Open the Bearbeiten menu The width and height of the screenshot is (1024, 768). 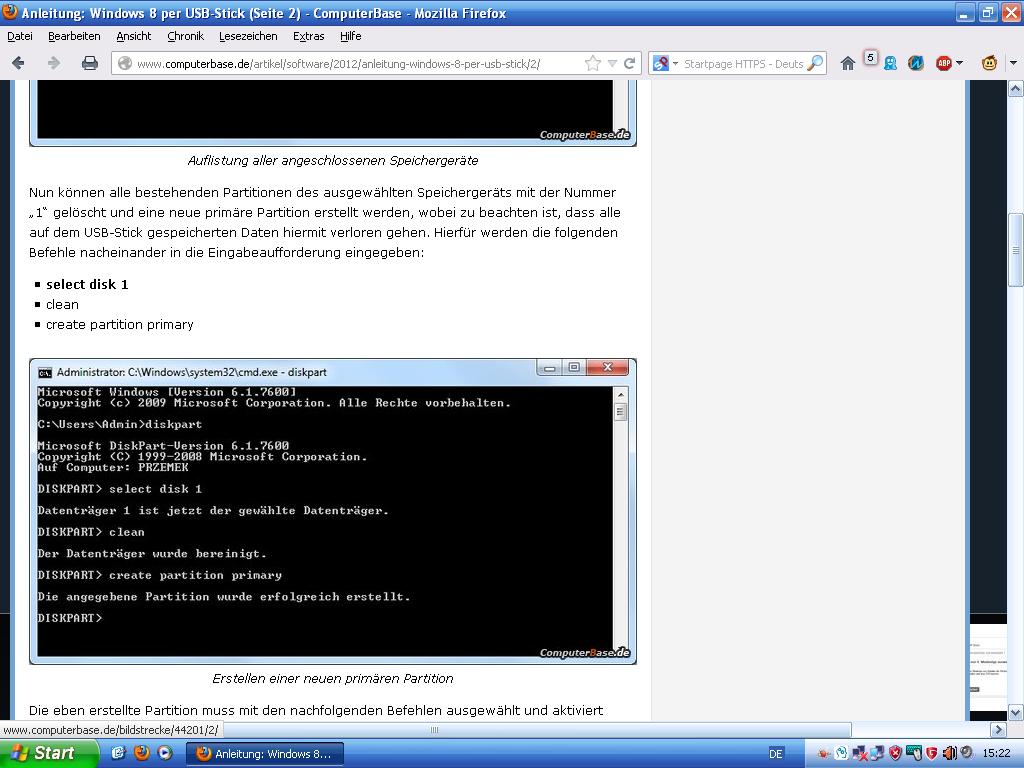coord(74,36)
